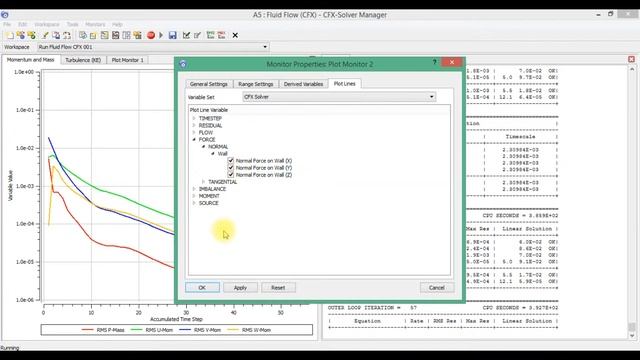This screenshot has width=640, height=360.
Task: Close the Monitor Properties dialog
Action: click(x=452, y=62)
